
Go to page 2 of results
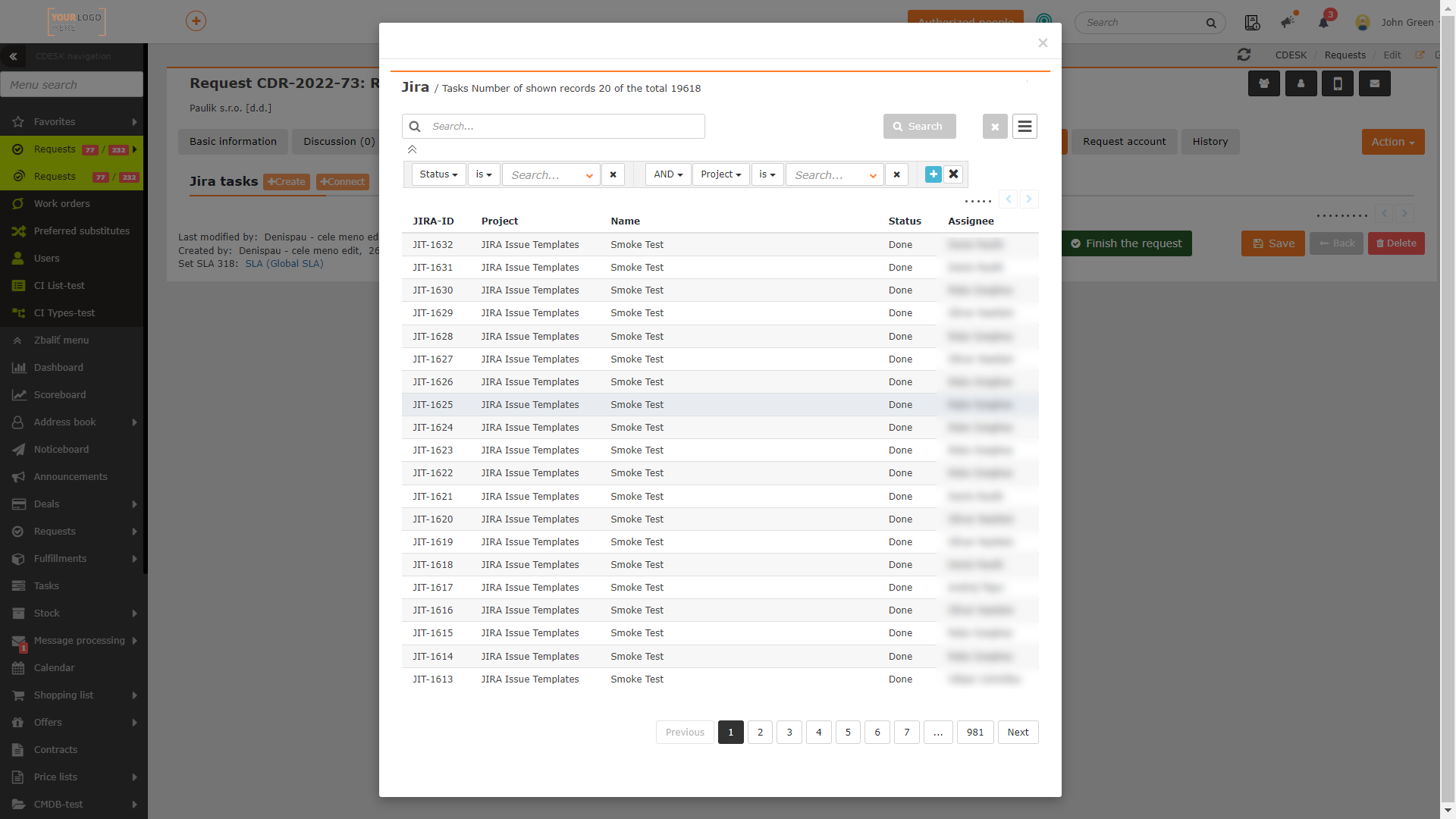pos(760,733)
